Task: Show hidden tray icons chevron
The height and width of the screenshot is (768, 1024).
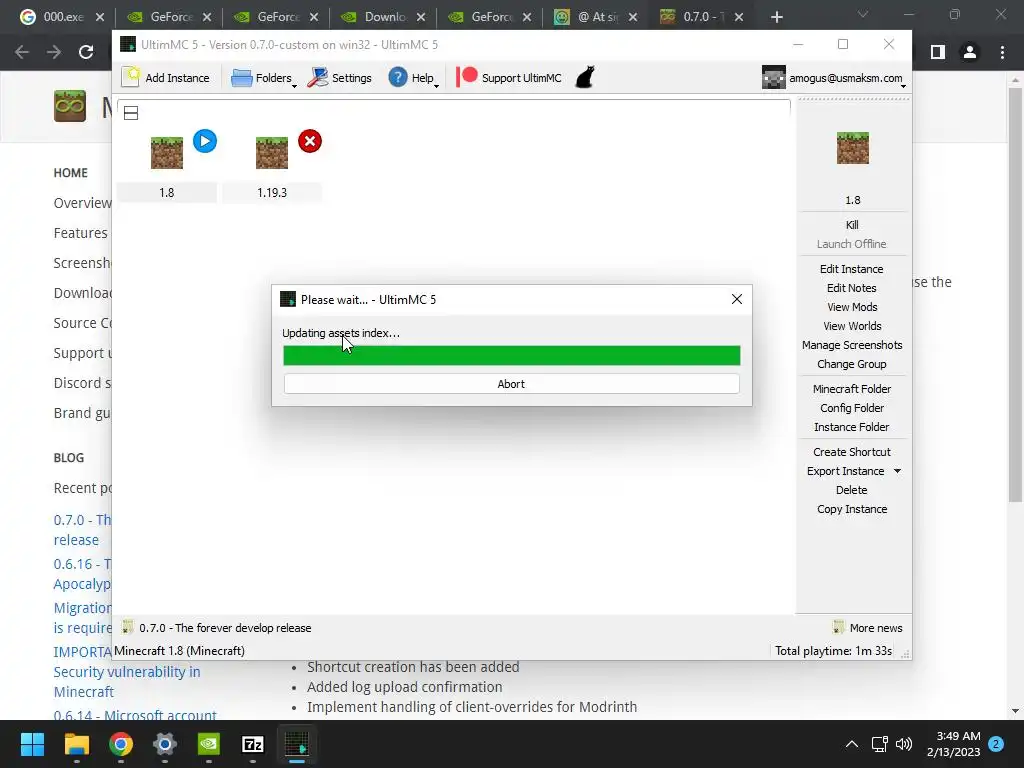Action: 852,744
